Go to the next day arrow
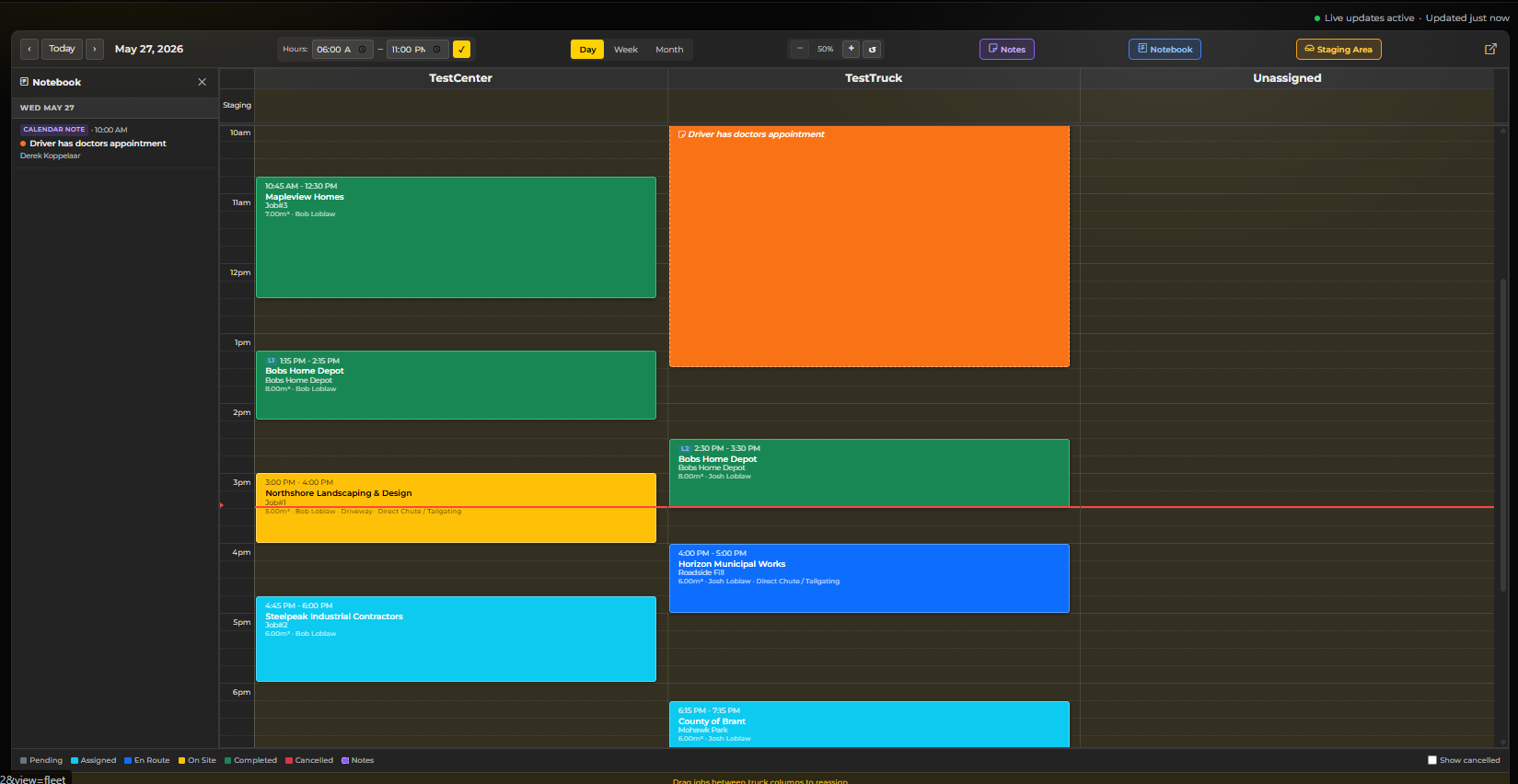Image resolution: width=1518 pixels, height=784 pixels. pos(95,49)
